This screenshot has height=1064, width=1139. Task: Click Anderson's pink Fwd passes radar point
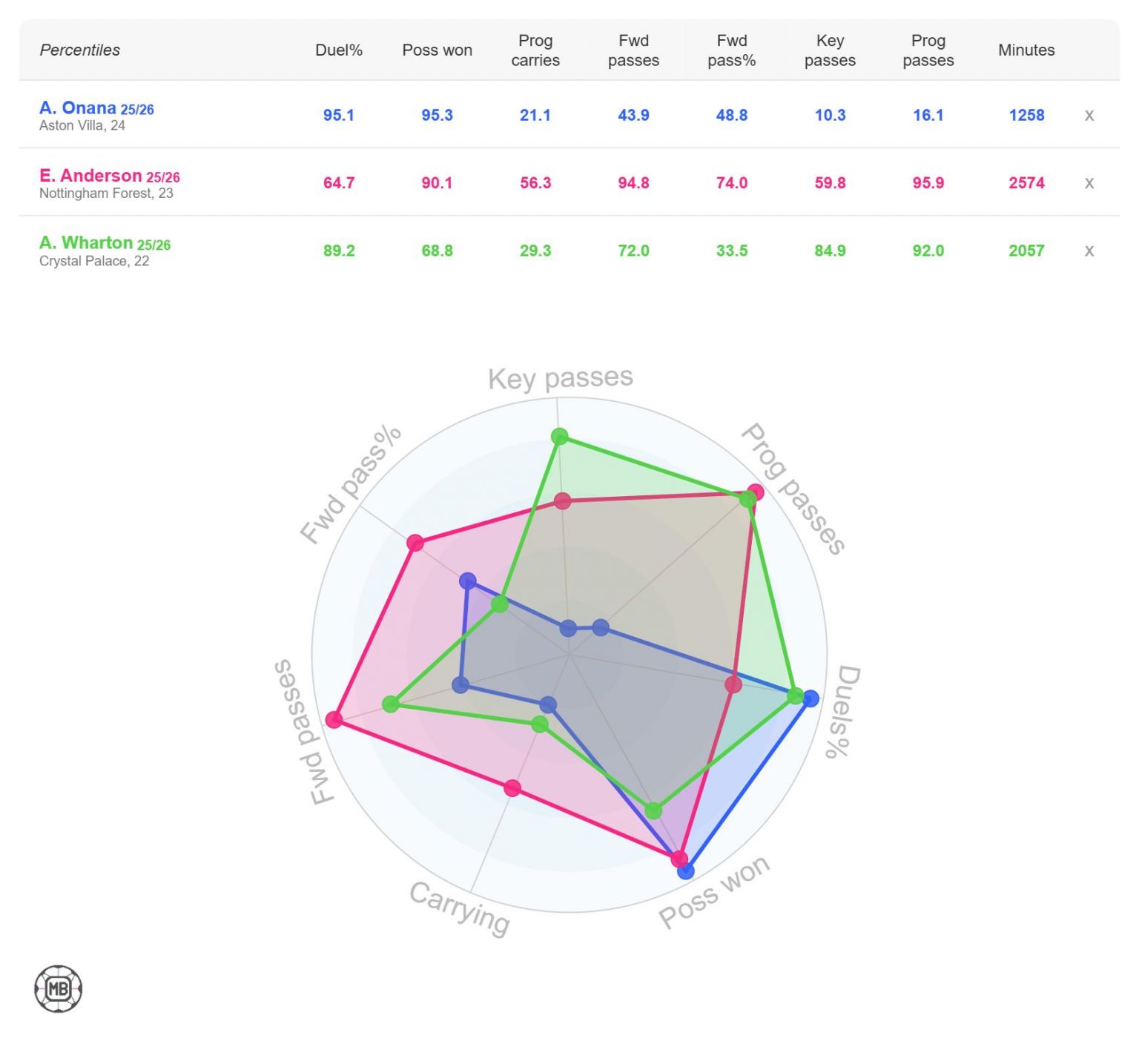pos(334,719)
